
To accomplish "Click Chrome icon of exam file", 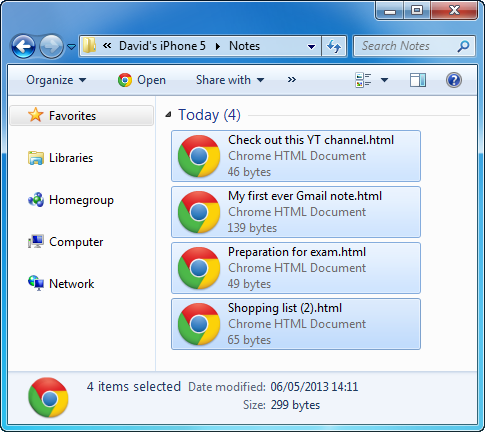I will point(199,268).
